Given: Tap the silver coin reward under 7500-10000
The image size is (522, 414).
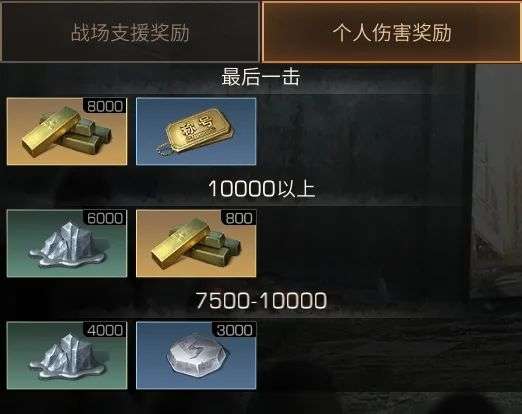Looking at the screenshot, I should click(196, 355).
